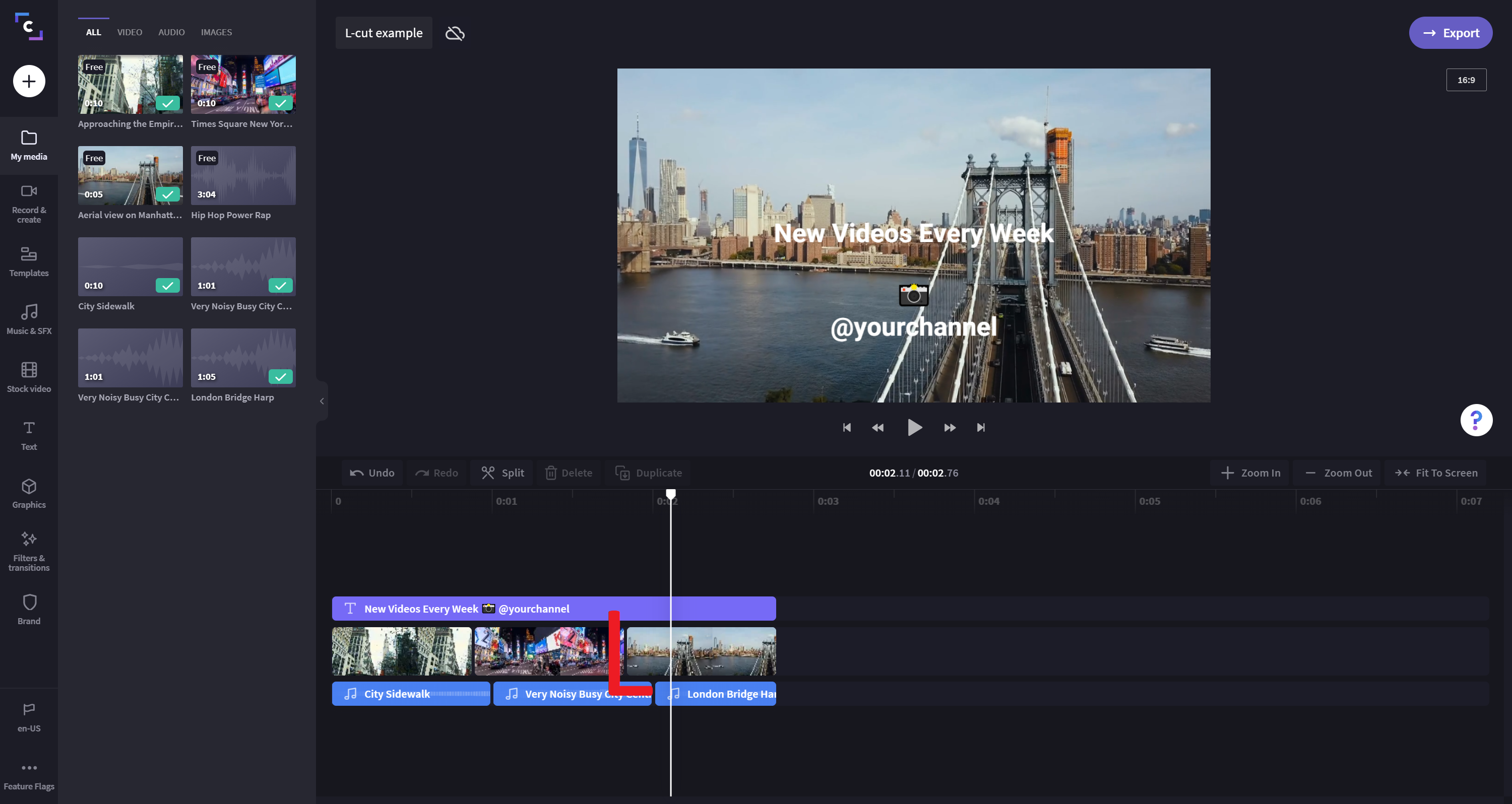Image resolution: width=1512 pixels, height=804 pixels.
Task: Click the Export button
Action: pos(1450,33)
